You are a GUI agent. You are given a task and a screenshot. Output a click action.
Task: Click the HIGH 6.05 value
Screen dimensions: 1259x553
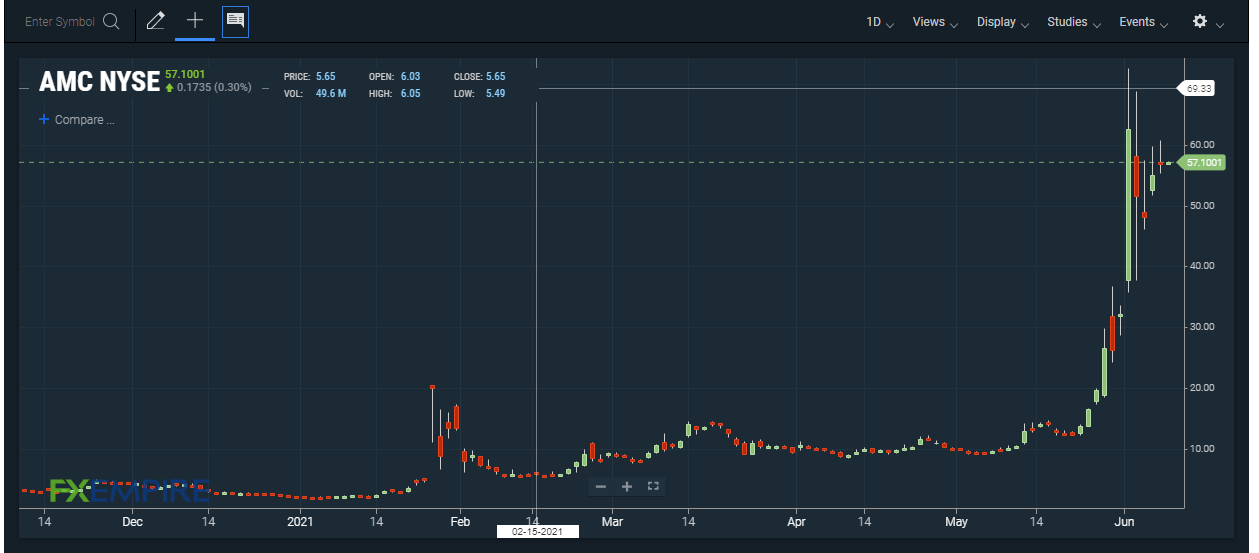point(410,94)
